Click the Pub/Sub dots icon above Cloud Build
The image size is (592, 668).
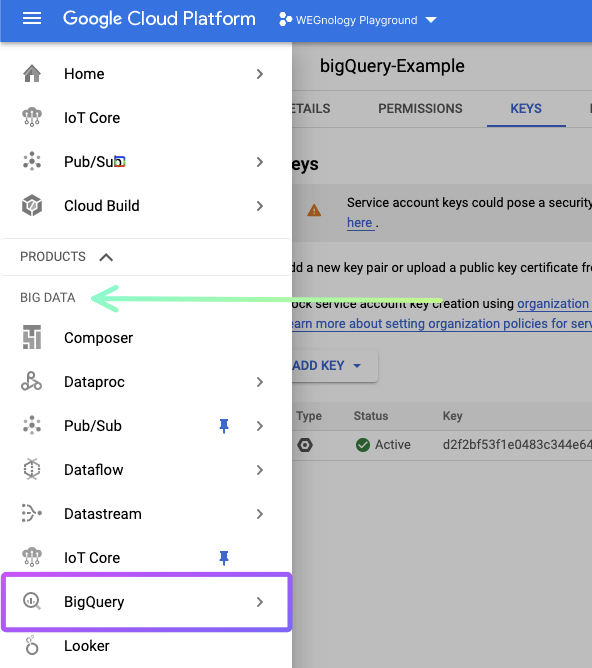(32, 161)
